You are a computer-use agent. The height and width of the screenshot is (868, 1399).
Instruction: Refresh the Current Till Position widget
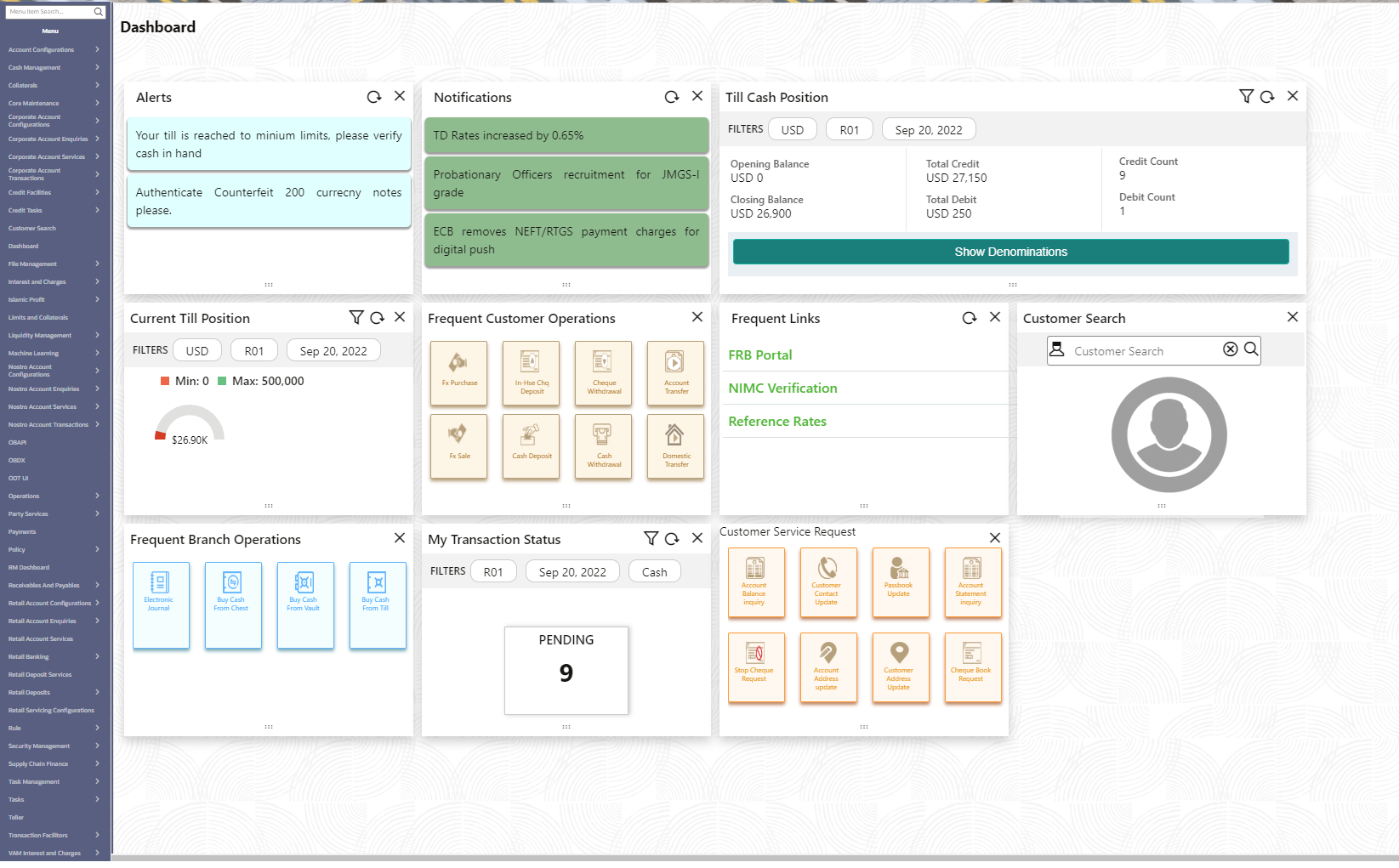point(378,318)
